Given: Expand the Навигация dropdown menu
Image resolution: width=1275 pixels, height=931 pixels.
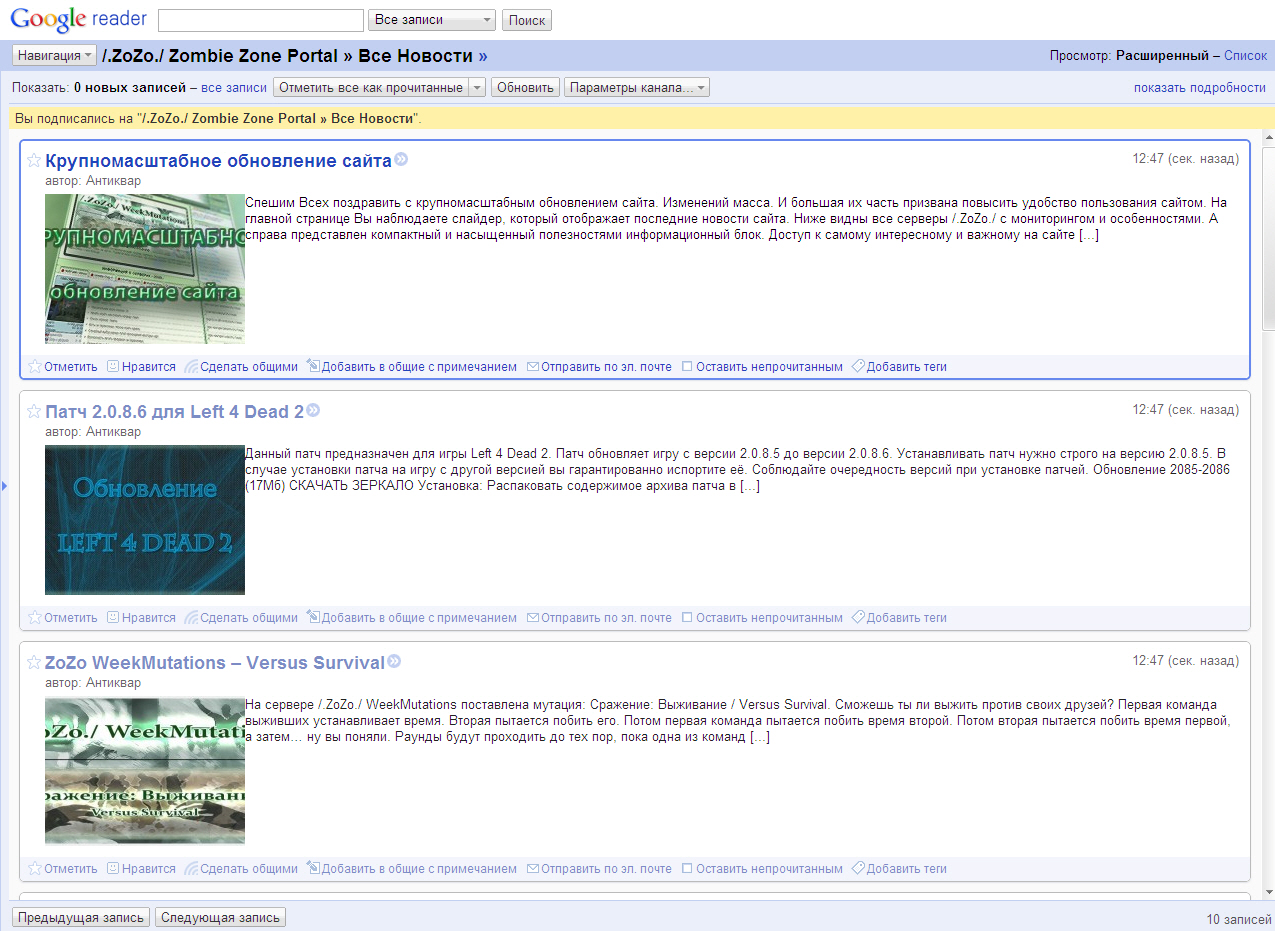Looking at the screenshot, I should tap(55, 55).
